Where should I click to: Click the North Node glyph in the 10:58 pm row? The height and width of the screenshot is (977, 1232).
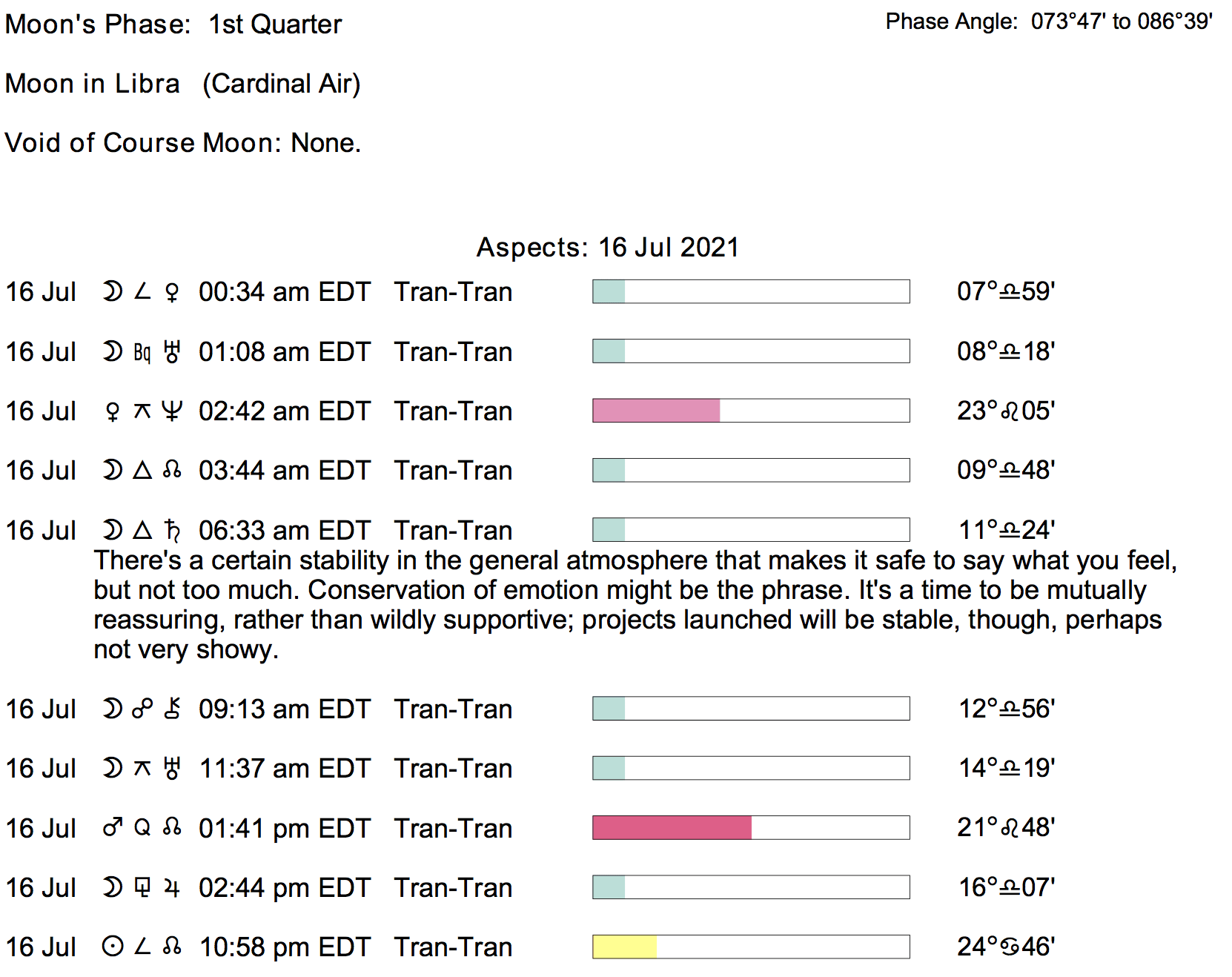172,947
